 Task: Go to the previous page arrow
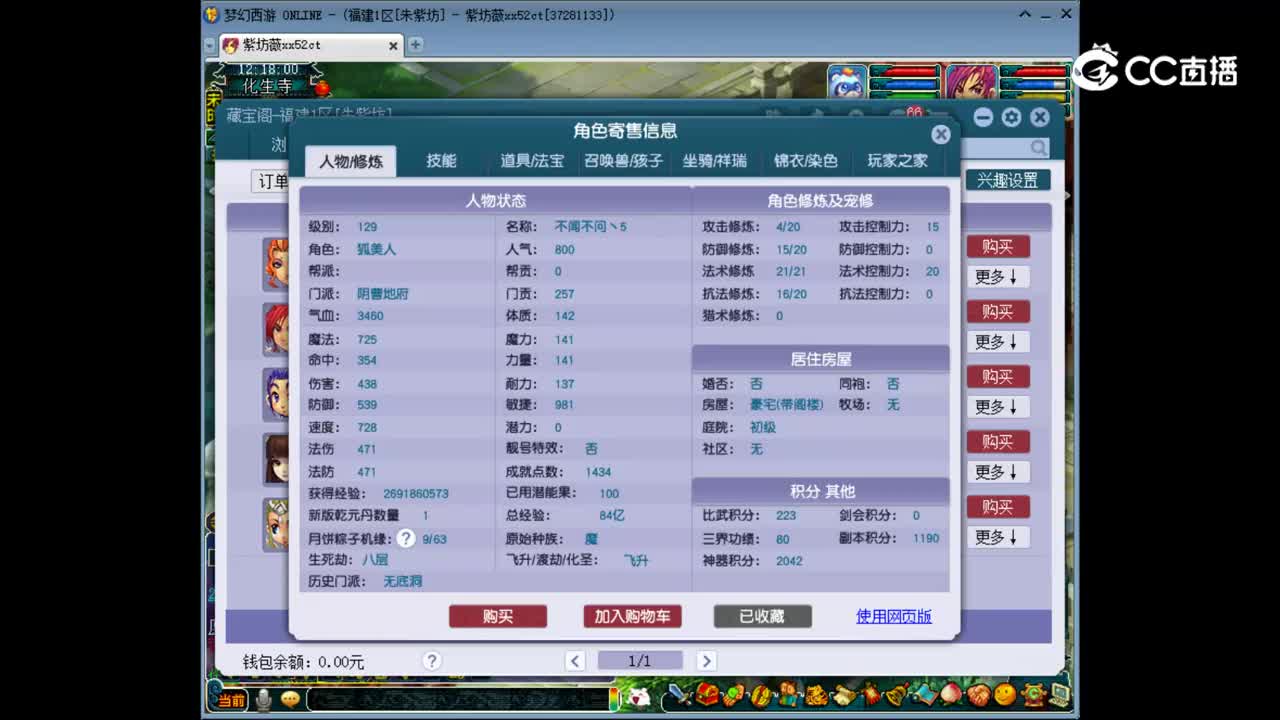(x=574, y=661)
